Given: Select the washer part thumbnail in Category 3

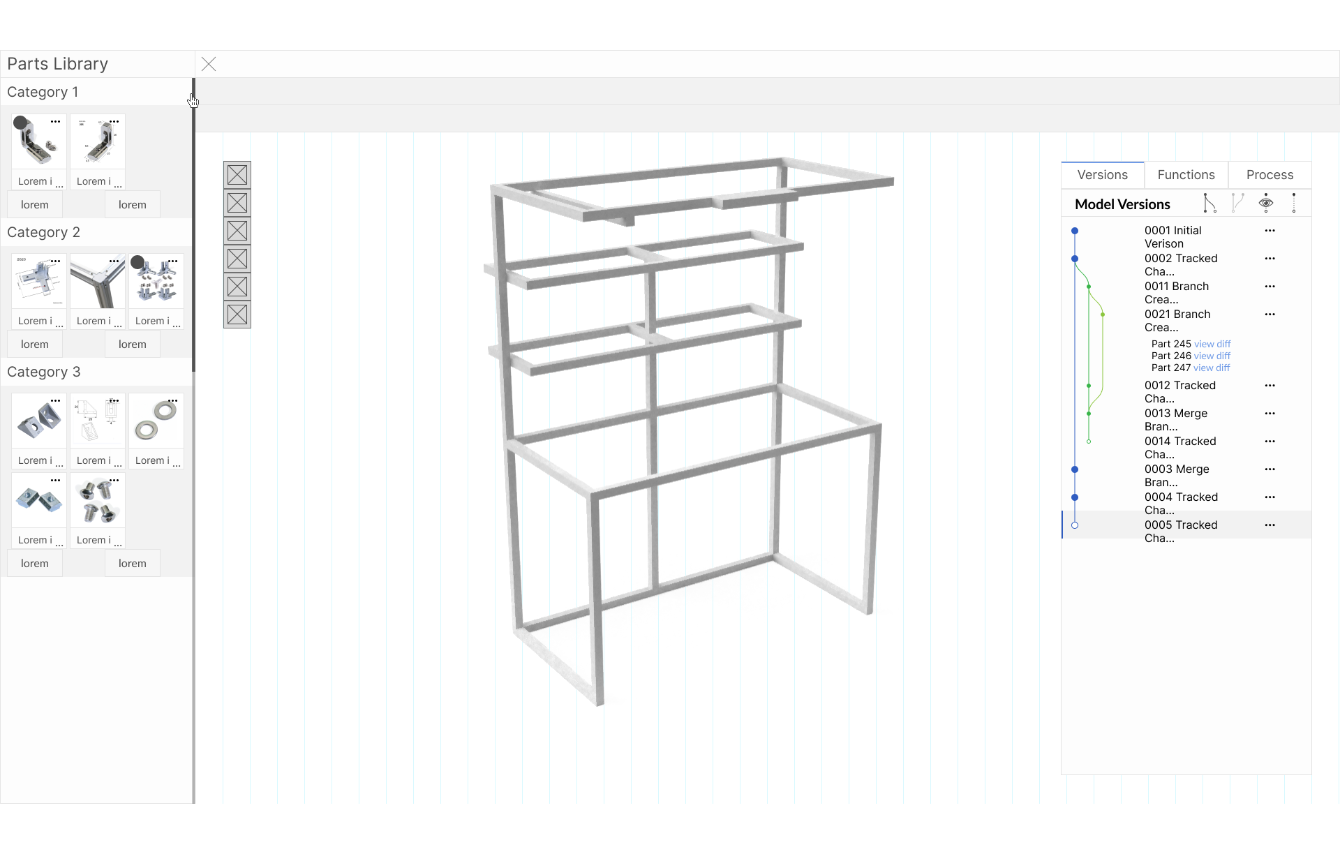Looking at the screenshot, I should pyautogui.click(x=156, y=420).
